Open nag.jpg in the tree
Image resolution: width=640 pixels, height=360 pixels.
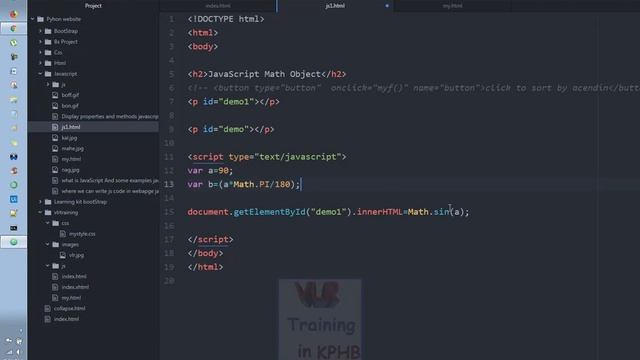coord(70,170)
